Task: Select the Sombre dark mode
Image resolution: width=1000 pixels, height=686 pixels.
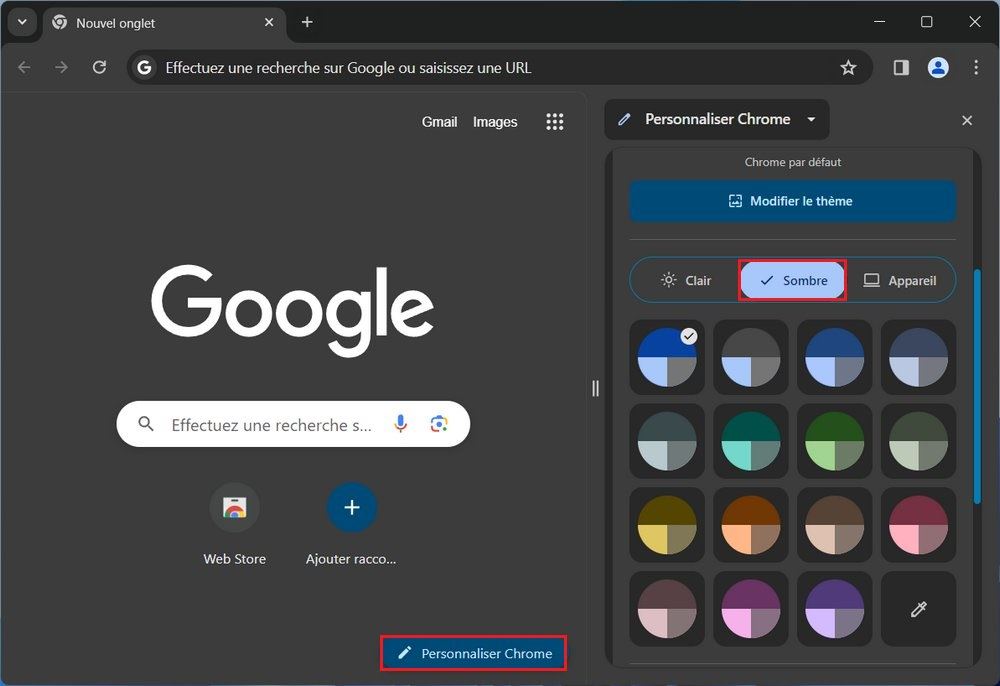Action: click(793, 280)
